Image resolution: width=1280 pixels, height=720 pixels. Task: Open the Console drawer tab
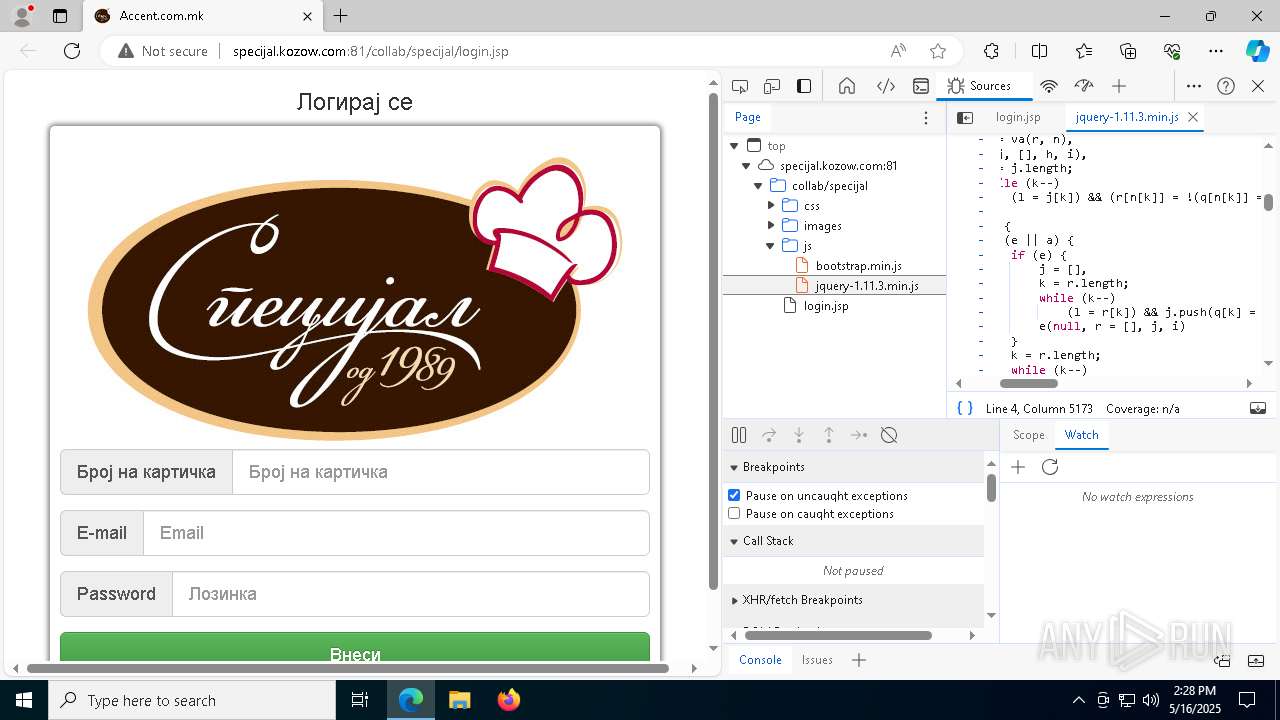760,660
